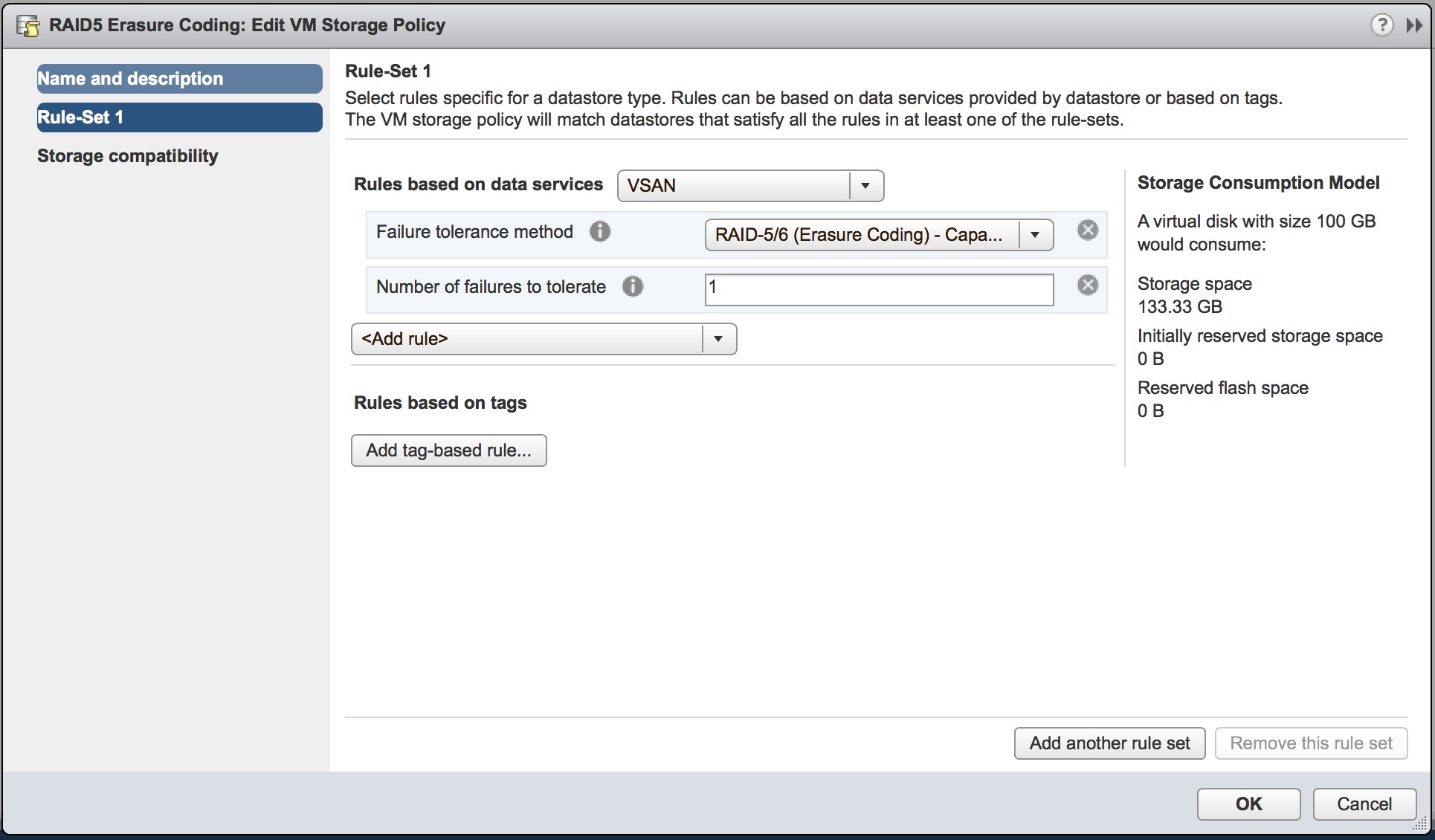Click the VM Storage Policy title icon
This screenshot has width=1435, height=840.
[28, 26]
